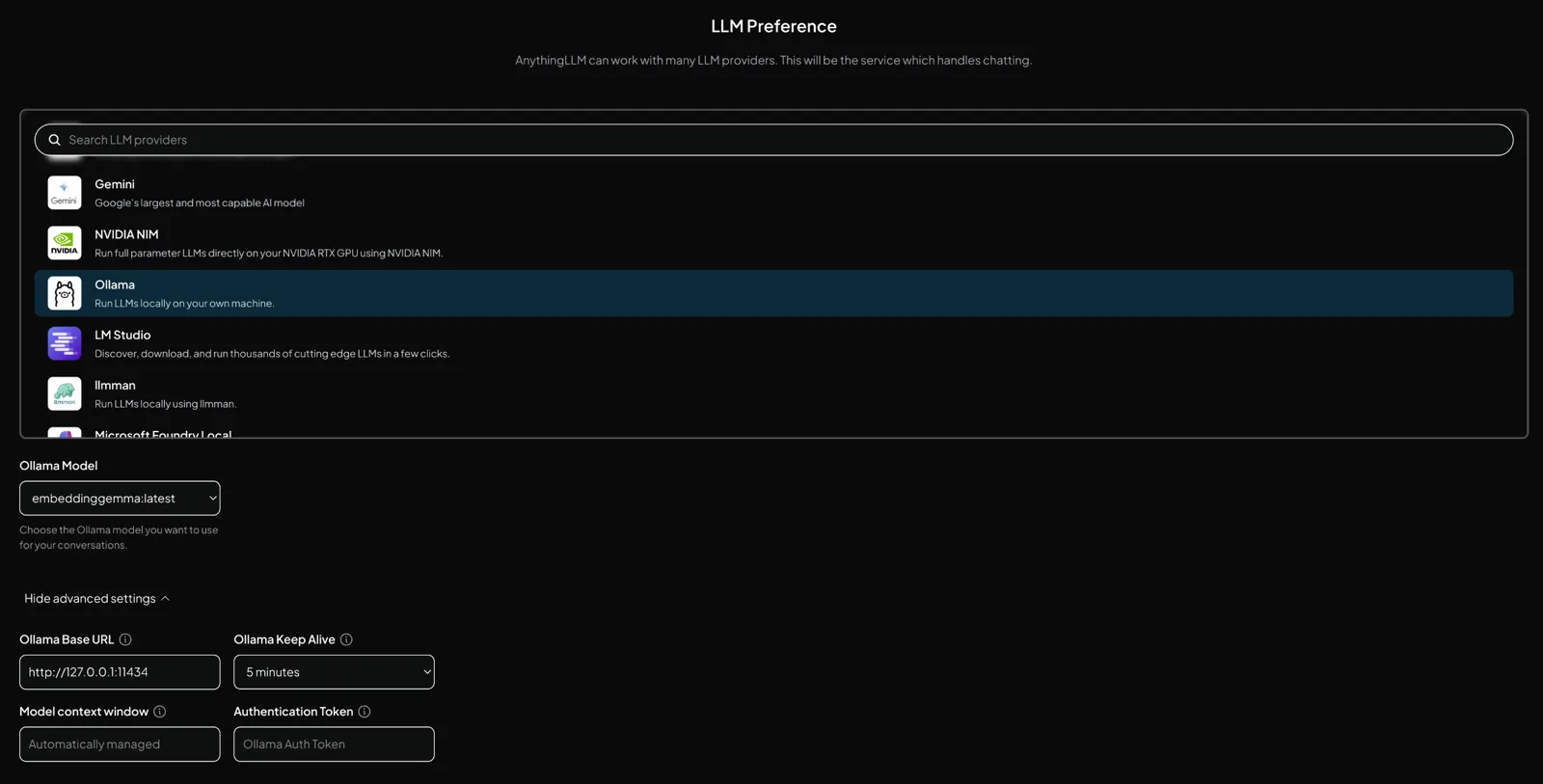Open the Ollama Model dropdown

(120, 499)
